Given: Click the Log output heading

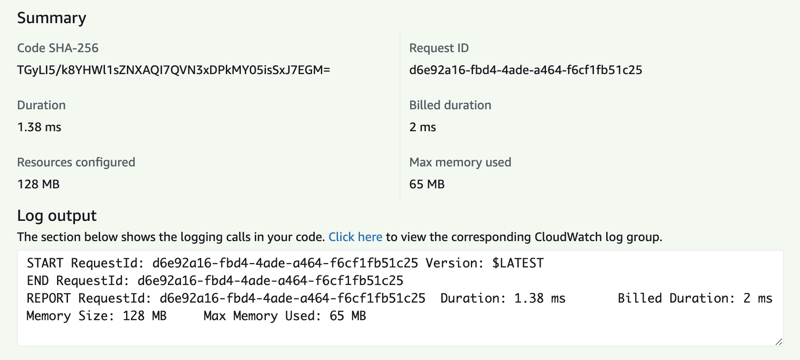Looking at the screenshot, I should [57, 215].
